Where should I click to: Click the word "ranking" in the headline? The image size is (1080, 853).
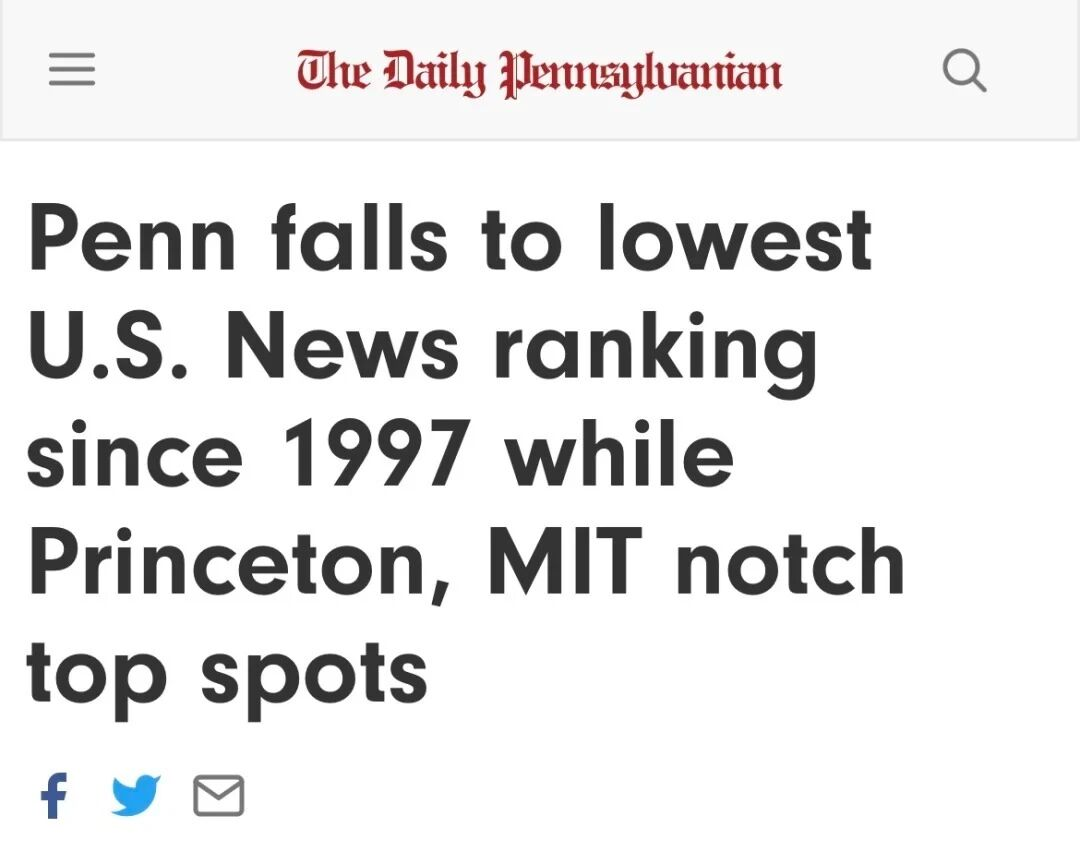(654, 349)
